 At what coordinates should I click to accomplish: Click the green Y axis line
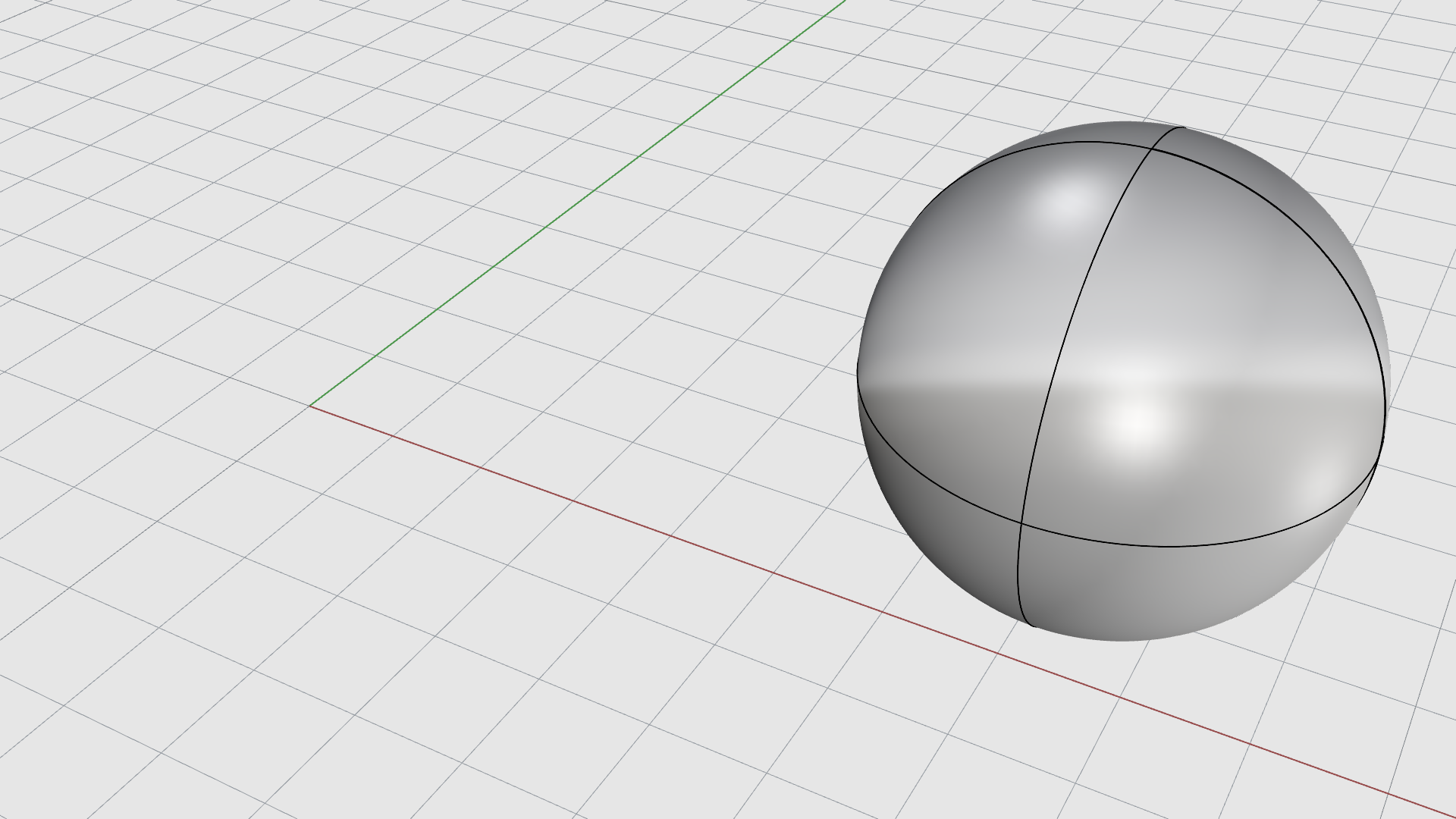click(576, 204)
